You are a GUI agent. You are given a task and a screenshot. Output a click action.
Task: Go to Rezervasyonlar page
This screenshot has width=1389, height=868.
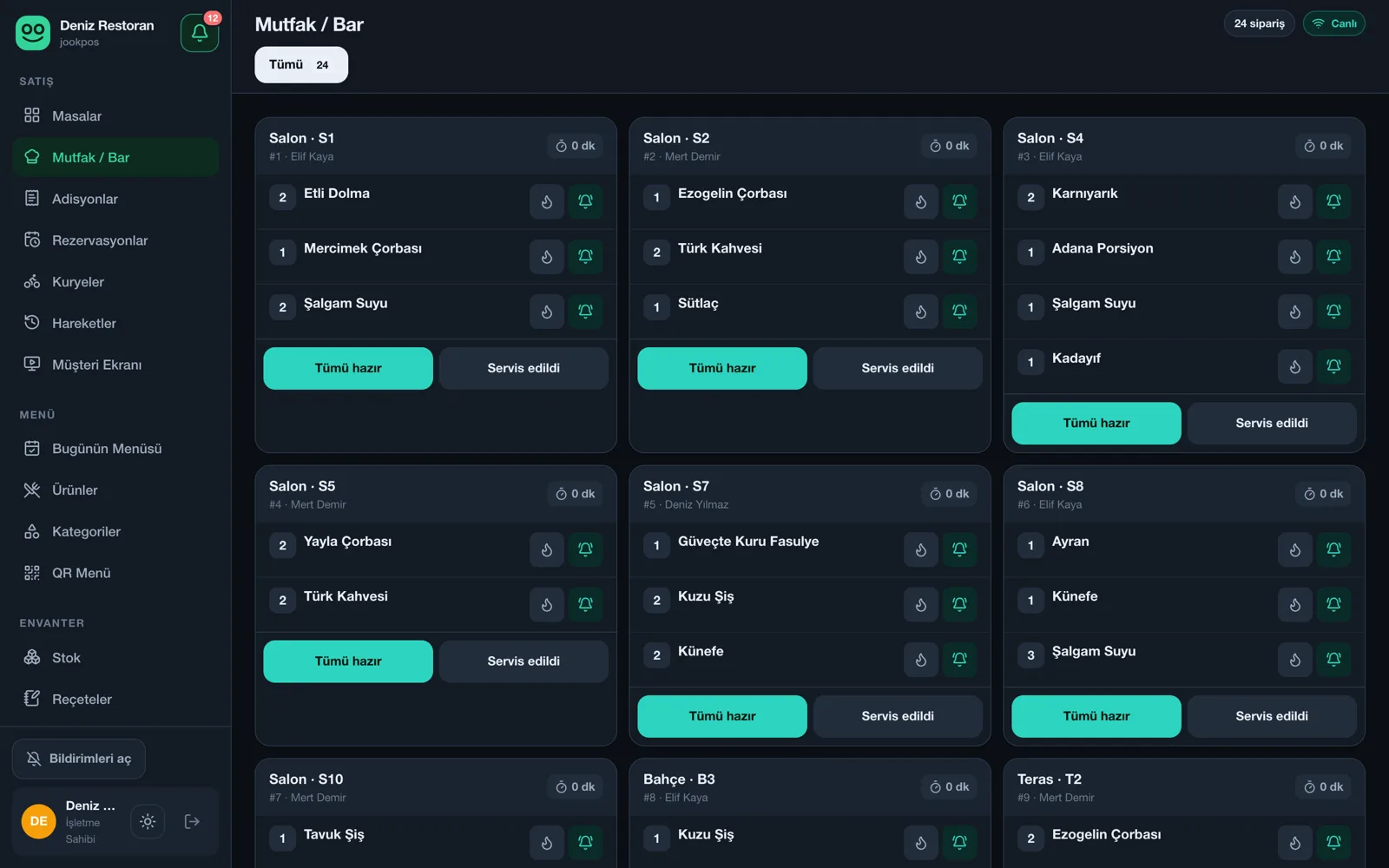click(115, 240)
